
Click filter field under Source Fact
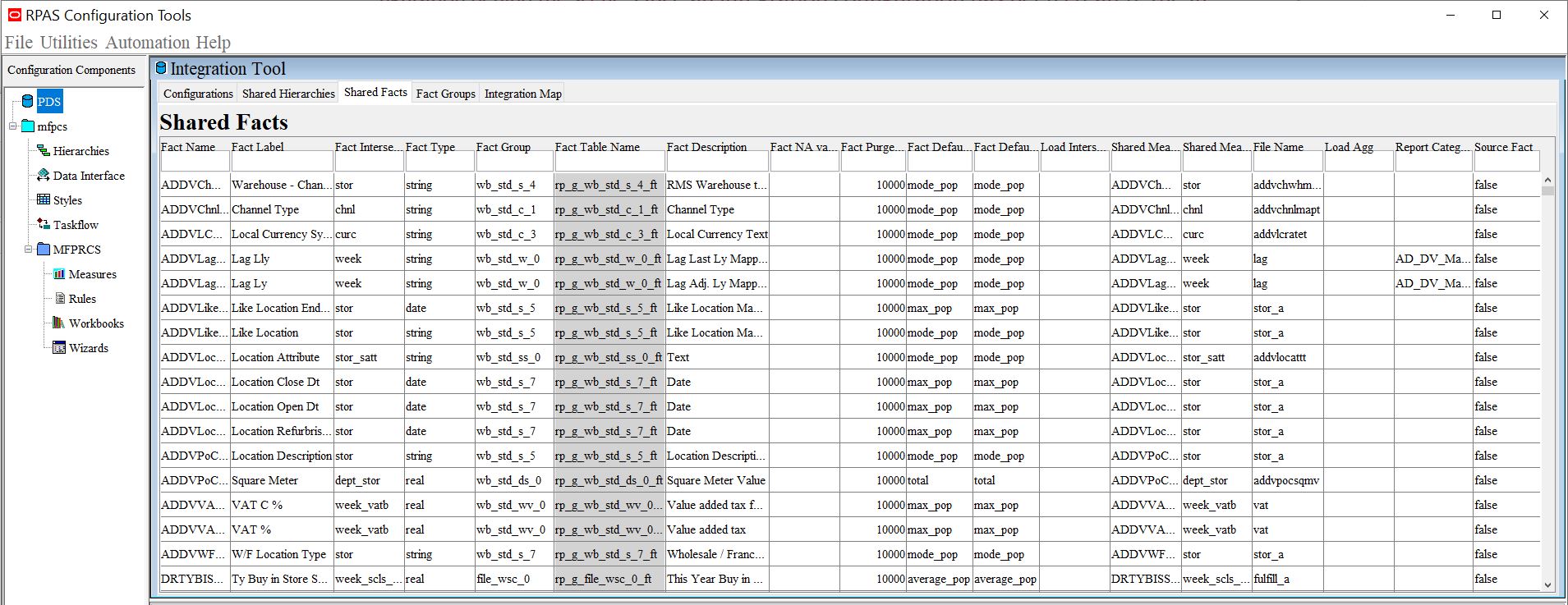(1507, 162)
